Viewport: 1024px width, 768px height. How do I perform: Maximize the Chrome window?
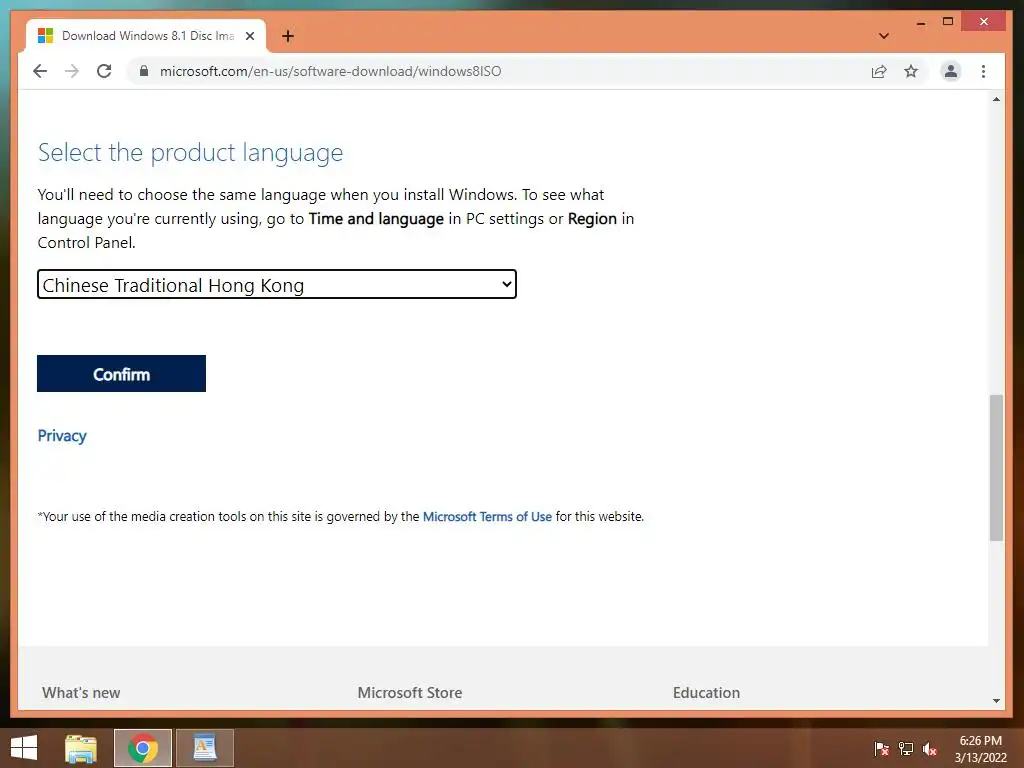tap(948, 22)
